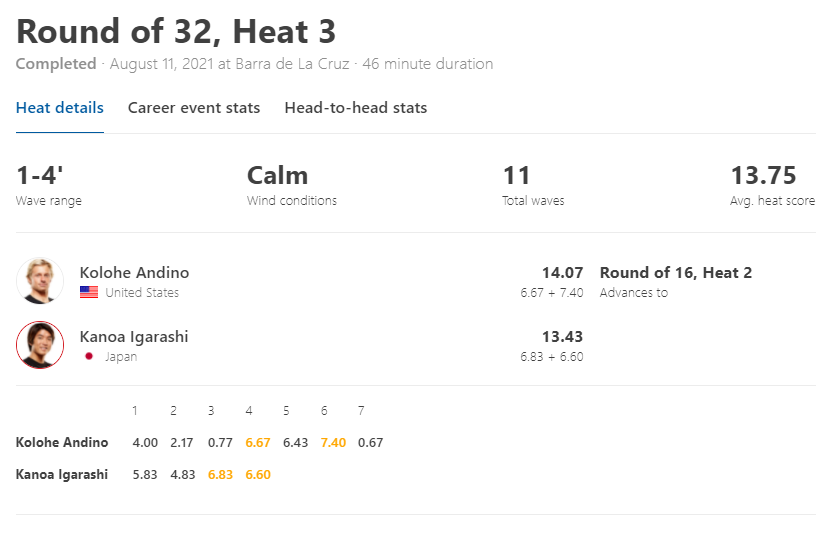Switch to the Heat details tab
This screenshot has height=535, width=832.
60,108
